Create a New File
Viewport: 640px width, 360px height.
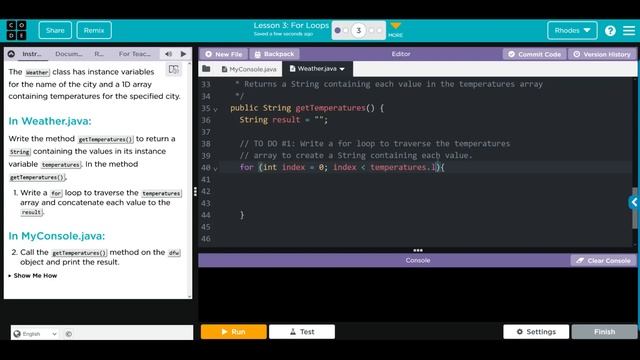pos(224,54)
